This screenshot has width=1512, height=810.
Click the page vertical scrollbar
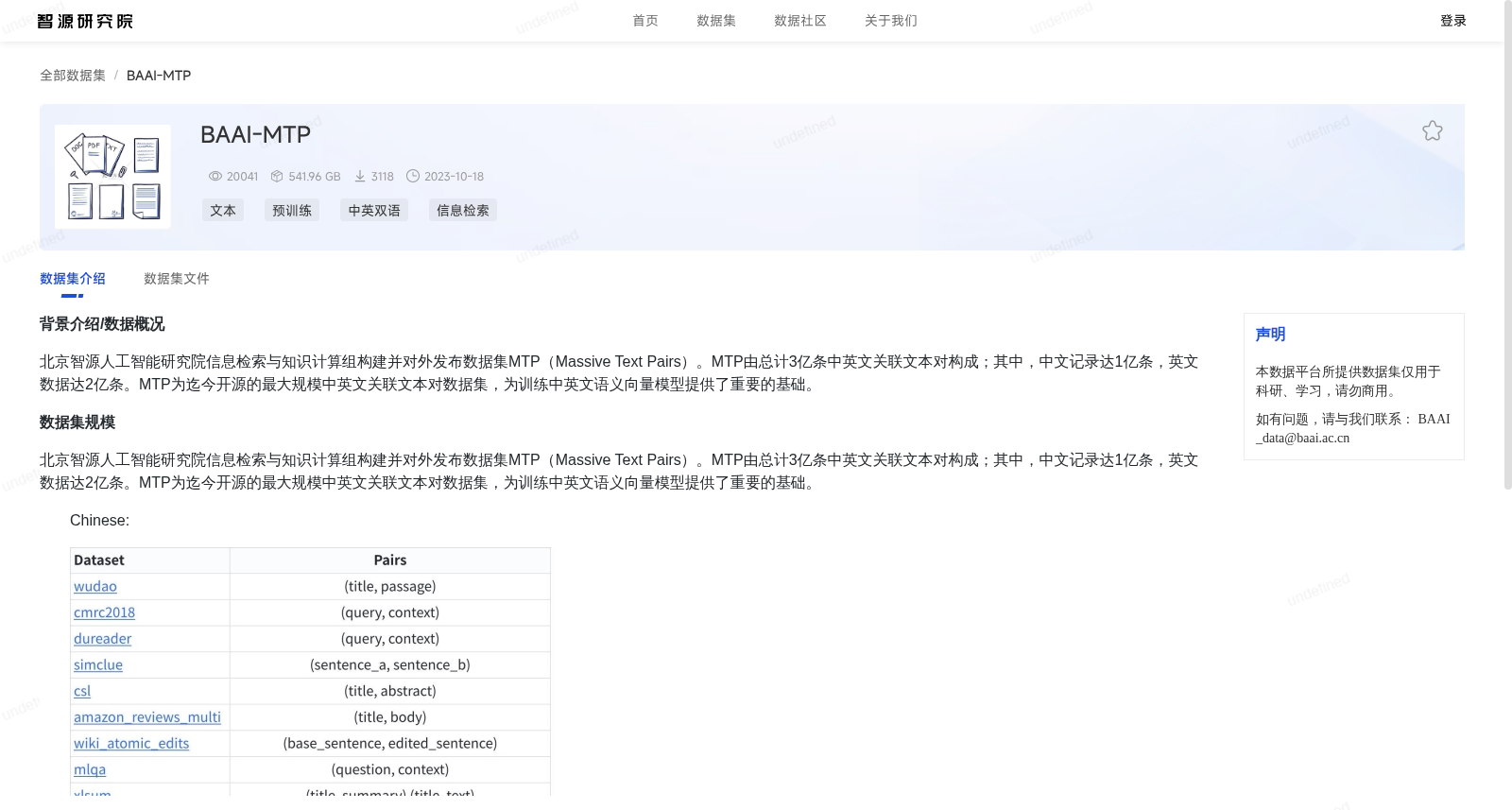click(x=1507, y=246)
